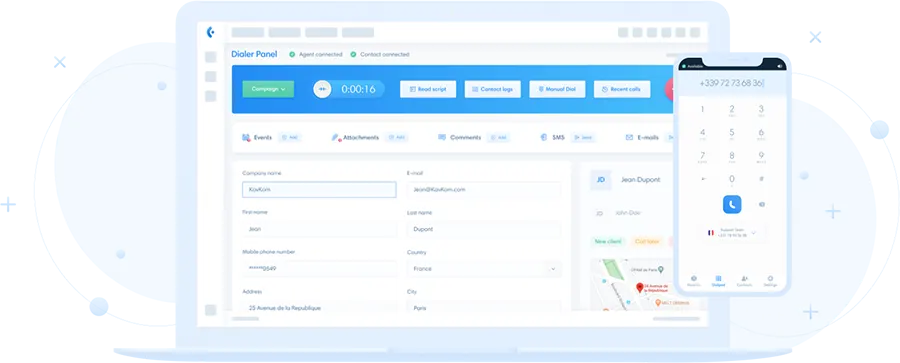Tap the # key on phone dialpad
The height and width of the screenshot is (363, 900).
[x=761, y=179]
